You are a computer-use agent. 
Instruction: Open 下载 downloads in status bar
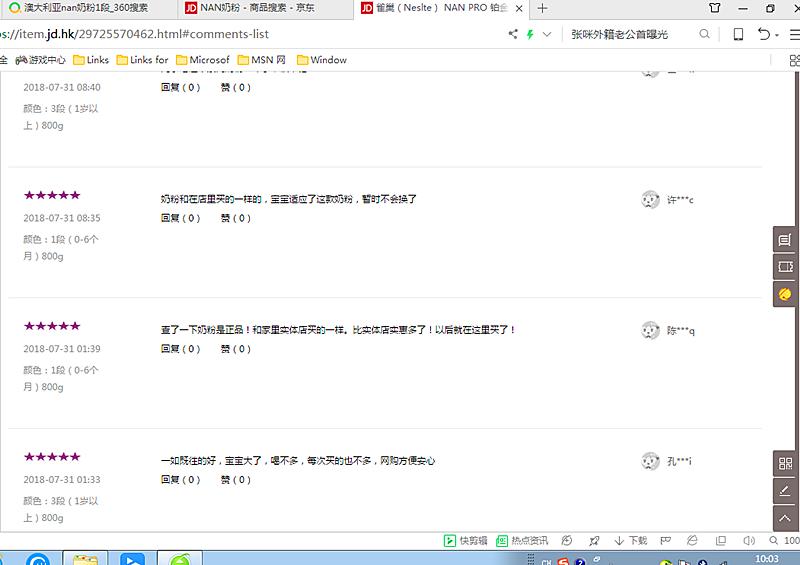[x=631, y=541]
